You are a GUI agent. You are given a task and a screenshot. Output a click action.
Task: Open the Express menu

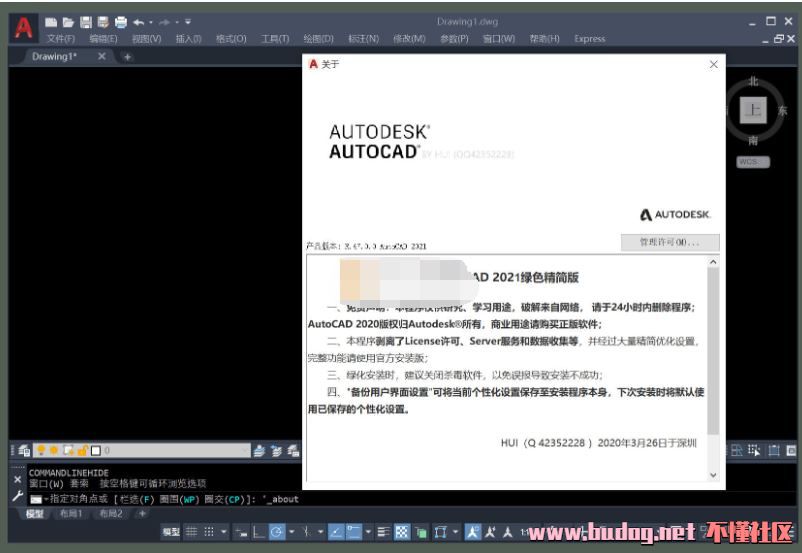coord(589,39)
